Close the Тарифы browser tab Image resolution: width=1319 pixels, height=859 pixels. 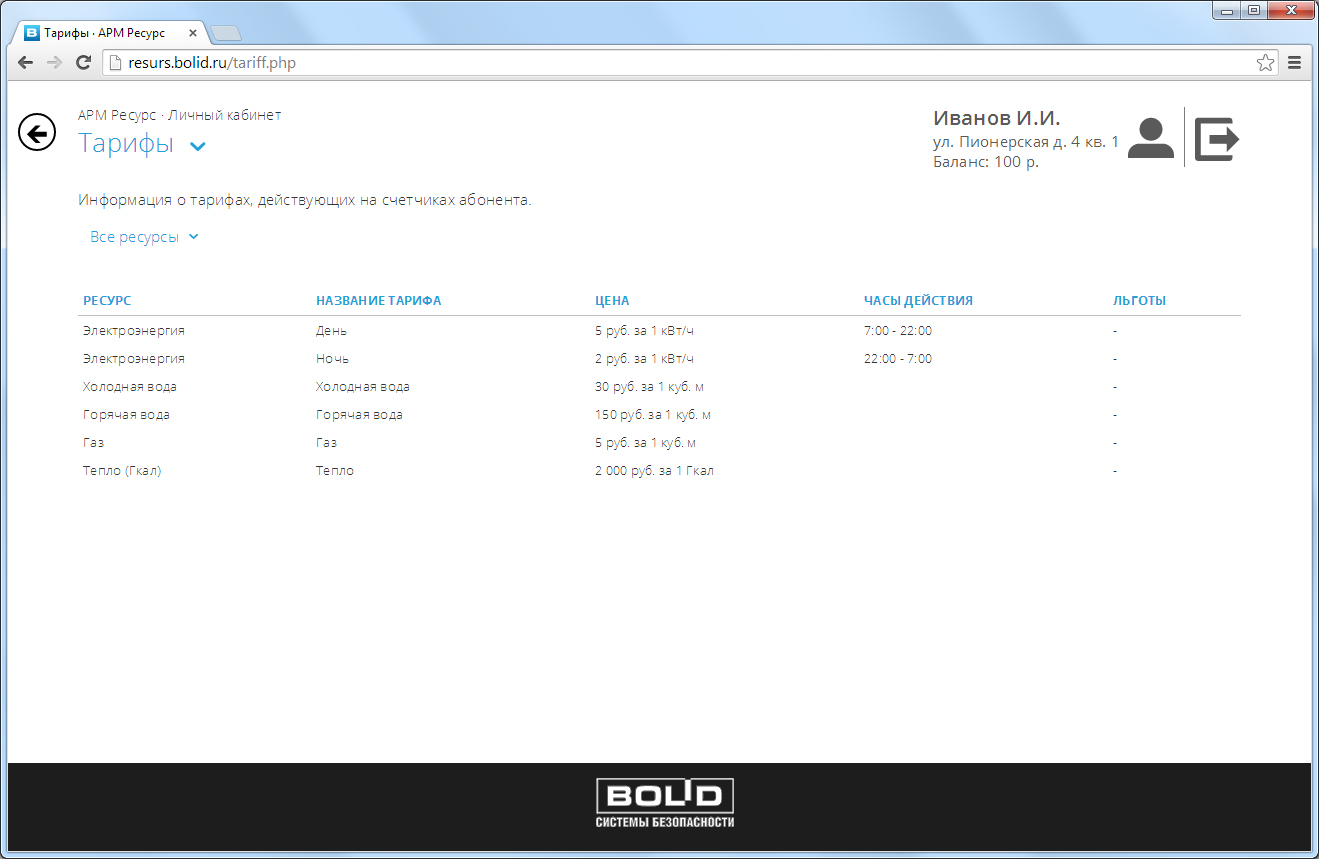point(193,33)
